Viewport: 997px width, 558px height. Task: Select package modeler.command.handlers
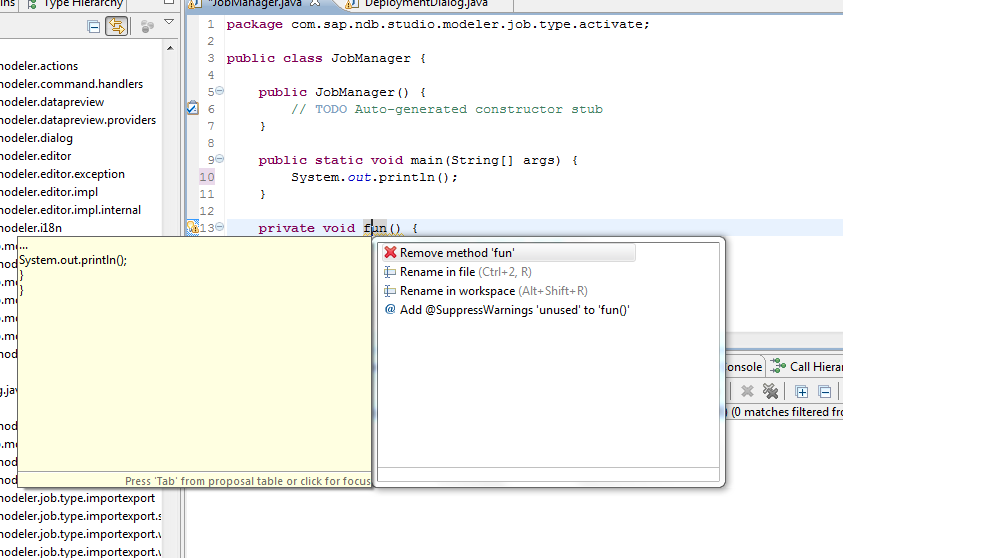pyautogui.click(x=71, y=84)
